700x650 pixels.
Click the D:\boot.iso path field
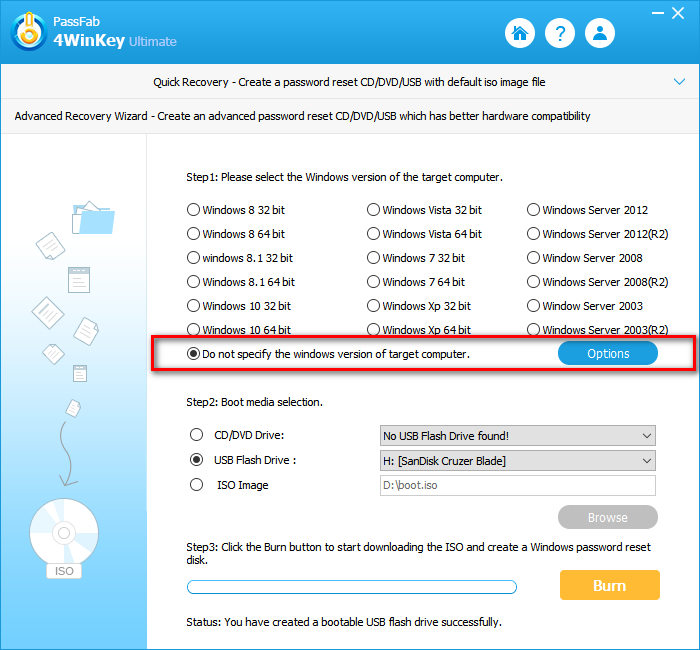pos(518,485)
